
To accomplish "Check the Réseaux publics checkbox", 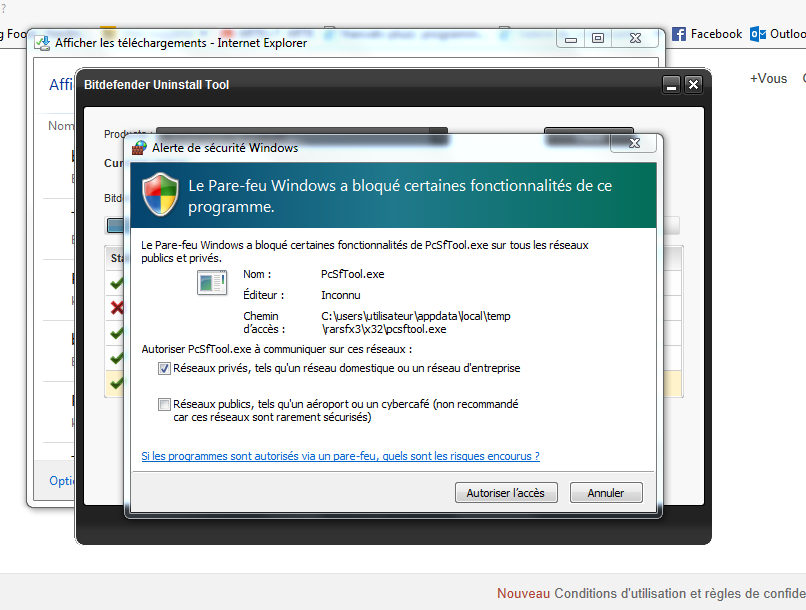I will [164, 404].
